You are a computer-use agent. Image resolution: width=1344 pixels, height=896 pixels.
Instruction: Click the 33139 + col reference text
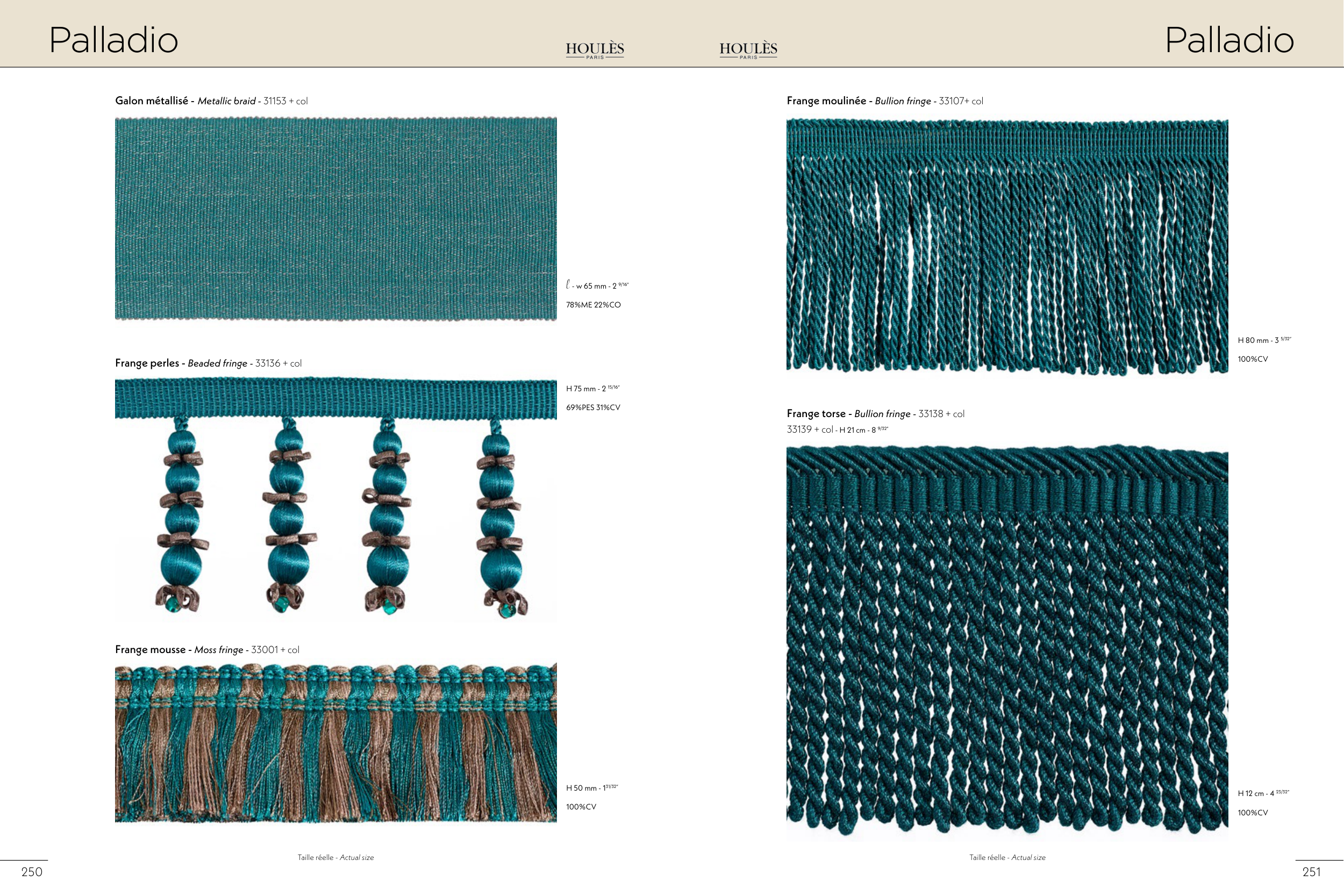(810, 429)
